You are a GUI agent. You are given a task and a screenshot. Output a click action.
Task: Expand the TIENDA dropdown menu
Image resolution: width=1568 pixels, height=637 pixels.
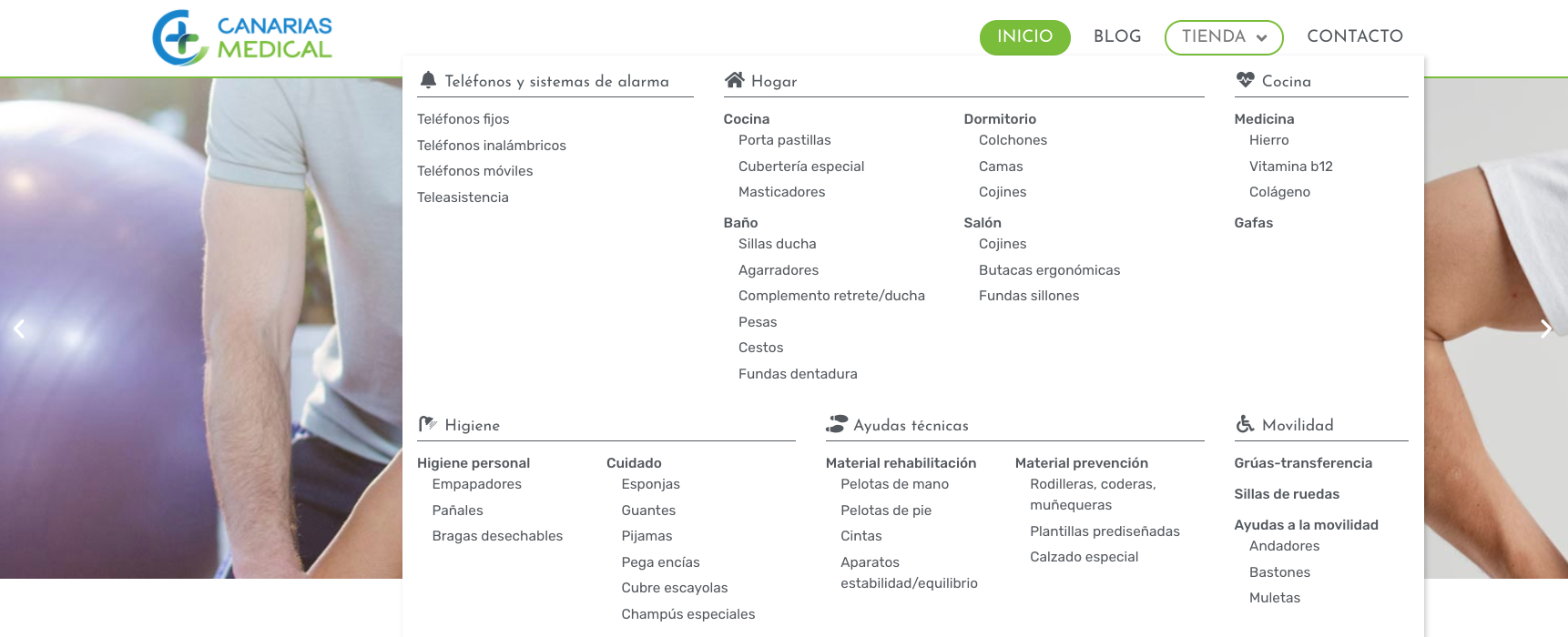tap(1224, 37)
